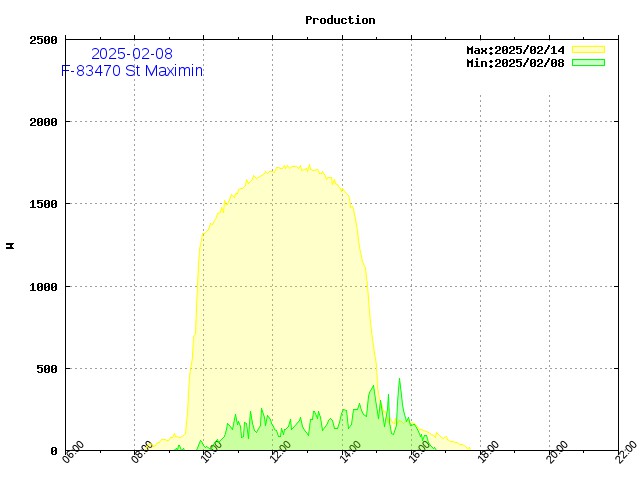This screenshot has width=640, height=480.
Task: Click the 1500 y-axis tick label
Action: [43, 204]
